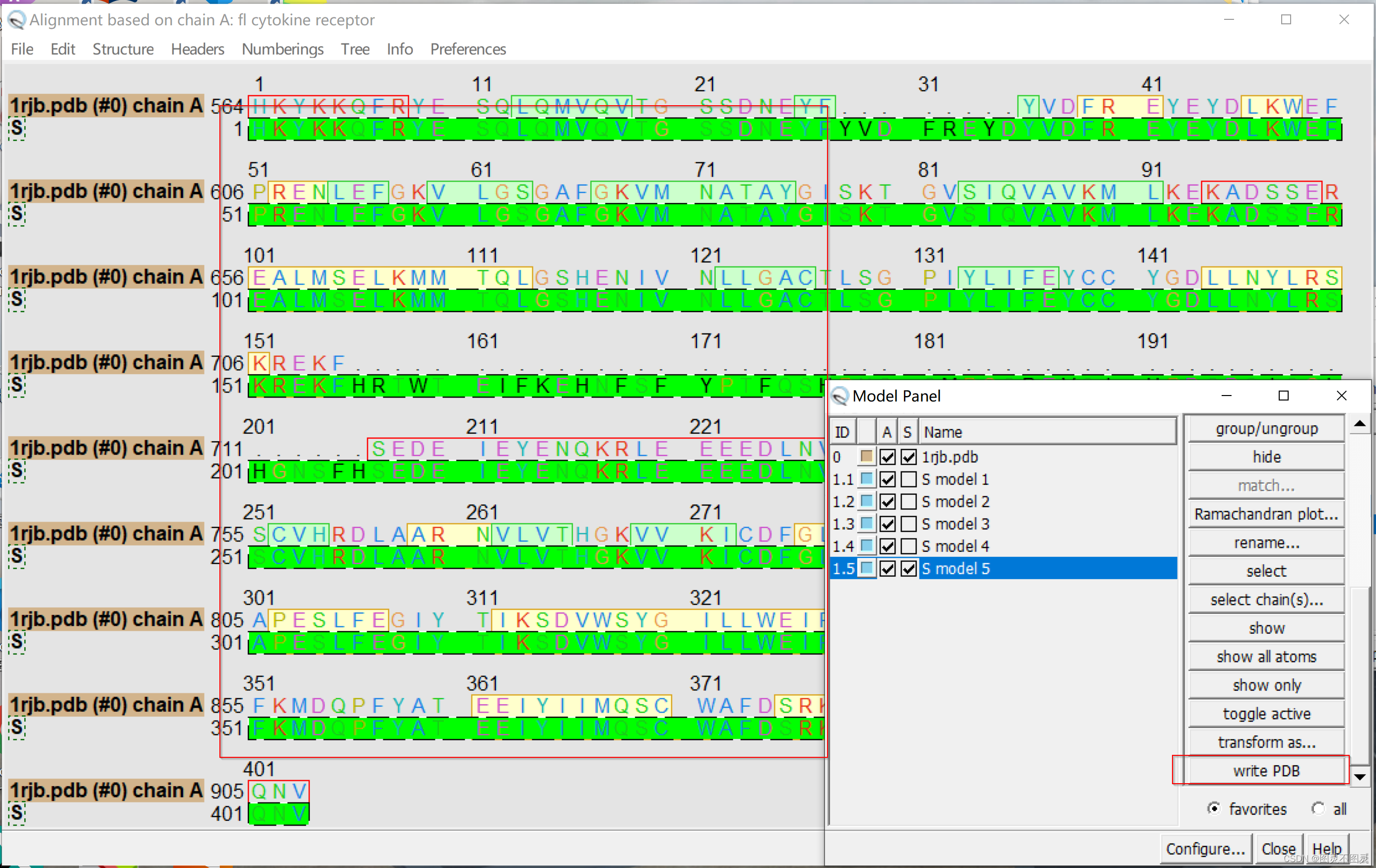Uncheck the Shown checkbox for 1rjb.pdb
Image resolution: width=1376 pixels, height=868 pixels.
click(908, 457)
